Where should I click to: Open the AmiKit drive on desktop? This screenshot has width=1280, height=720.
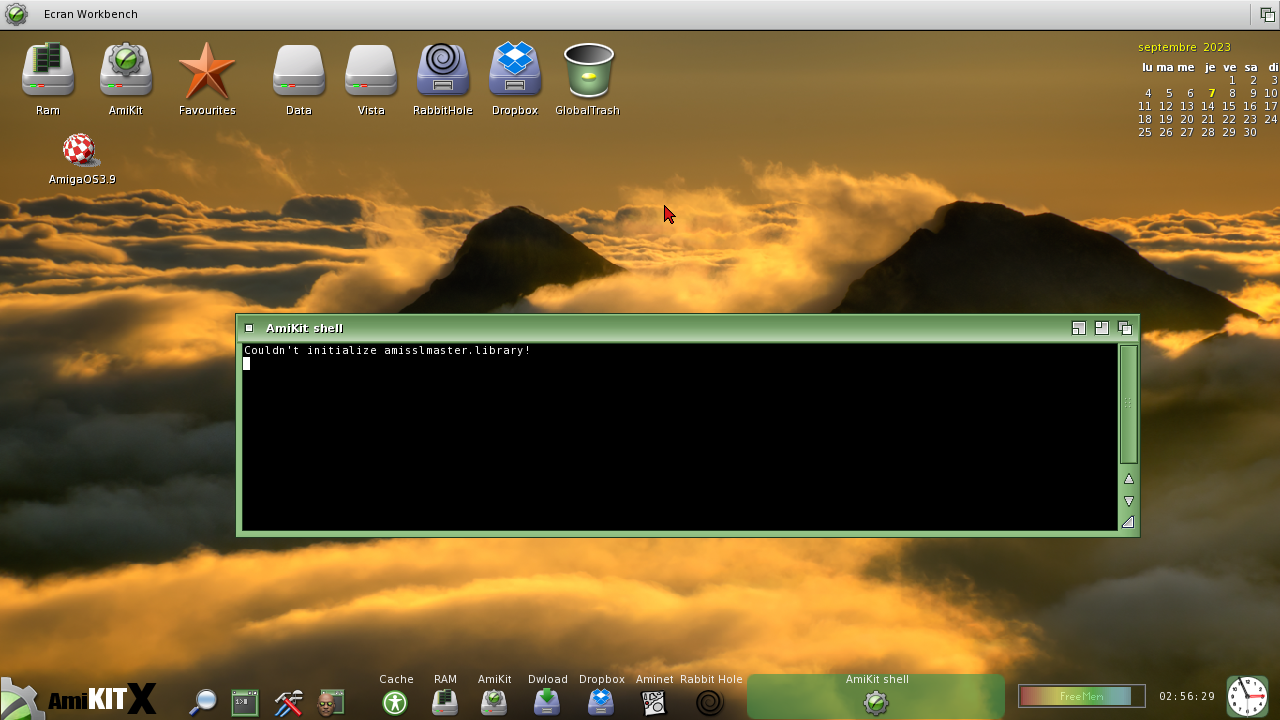[x=125, y=70]
